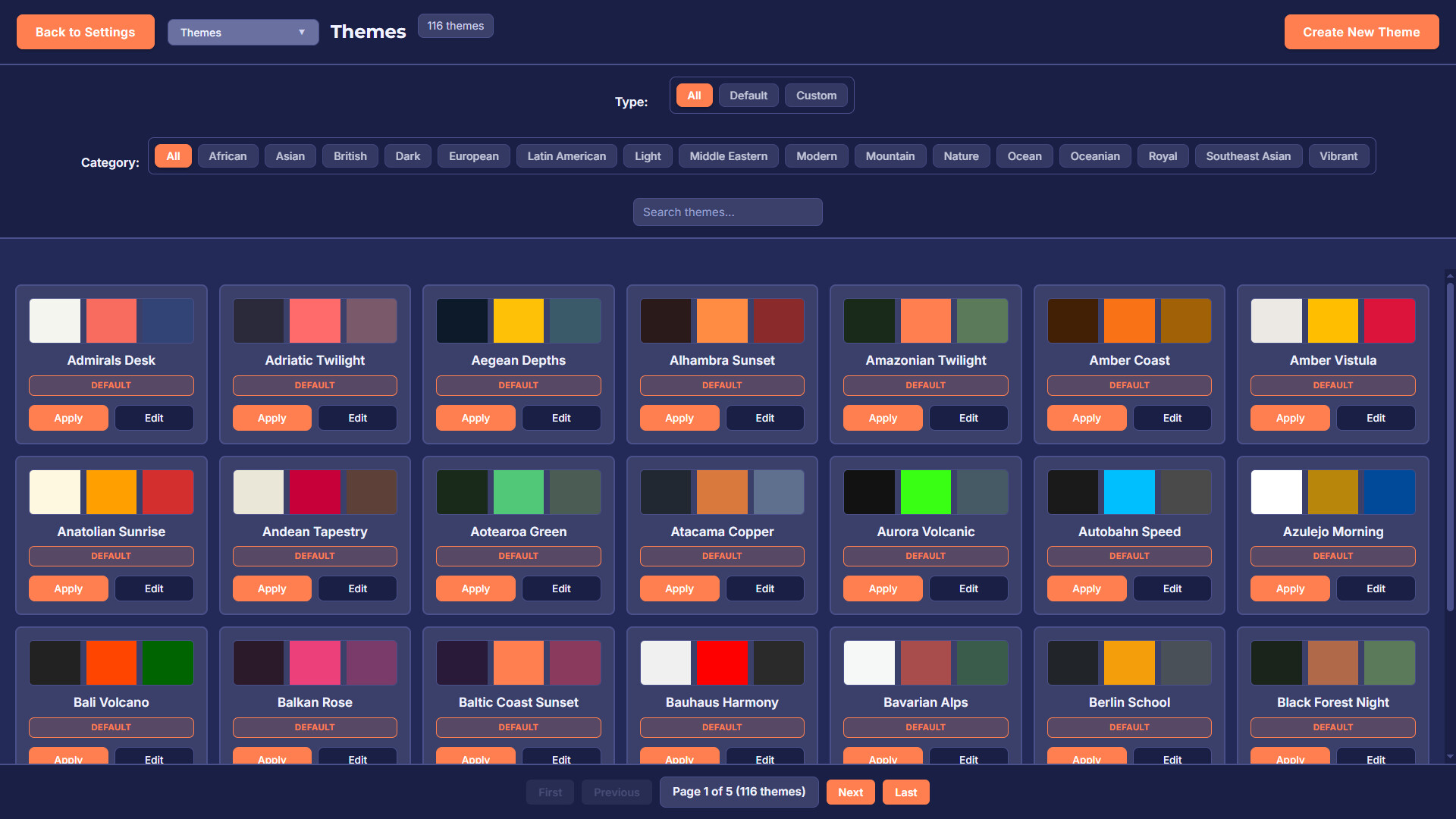Screen dimensions: 1456x819
Task: Jump to the Last page of themes
Action: 905,792
